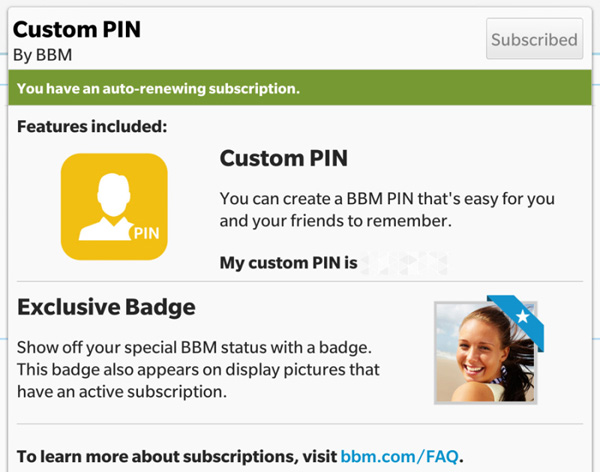Click the green auto-renewing subscription banner
The image size is (600, 472).
tap(300, 89)
